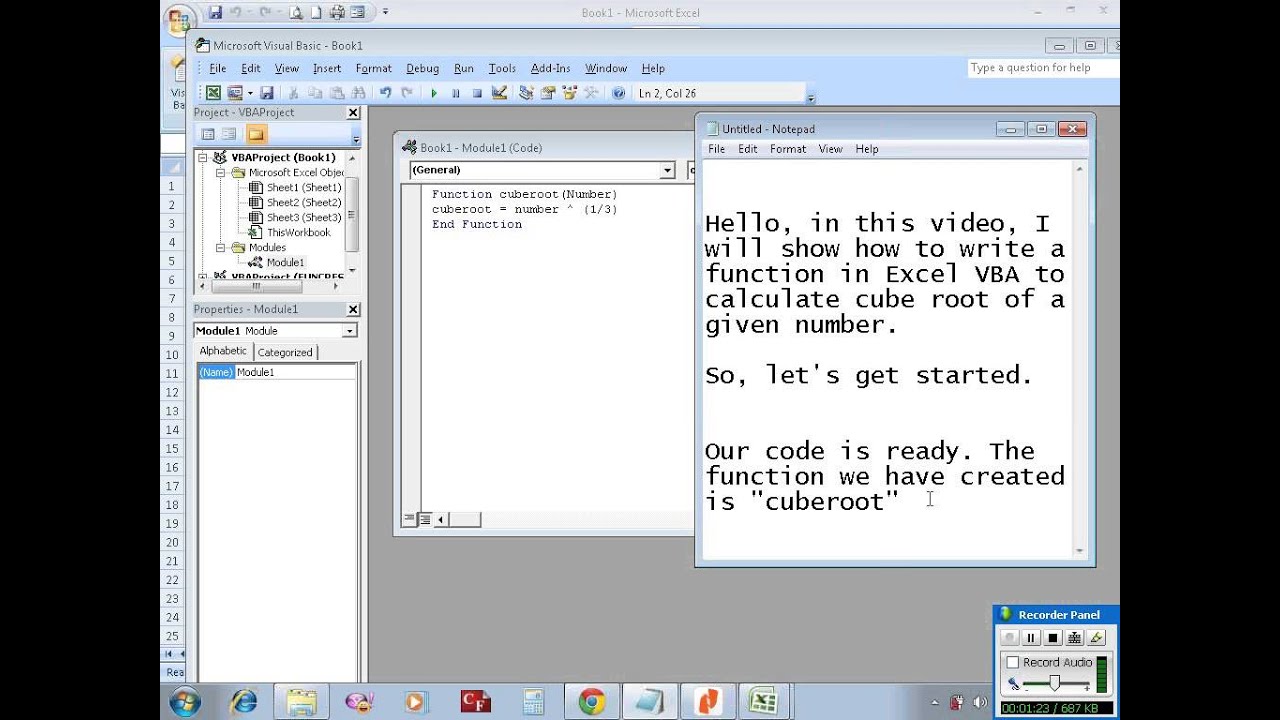Click Insert UserForm toolbar icon
1280x720 pixels.
tap(235, 93)
